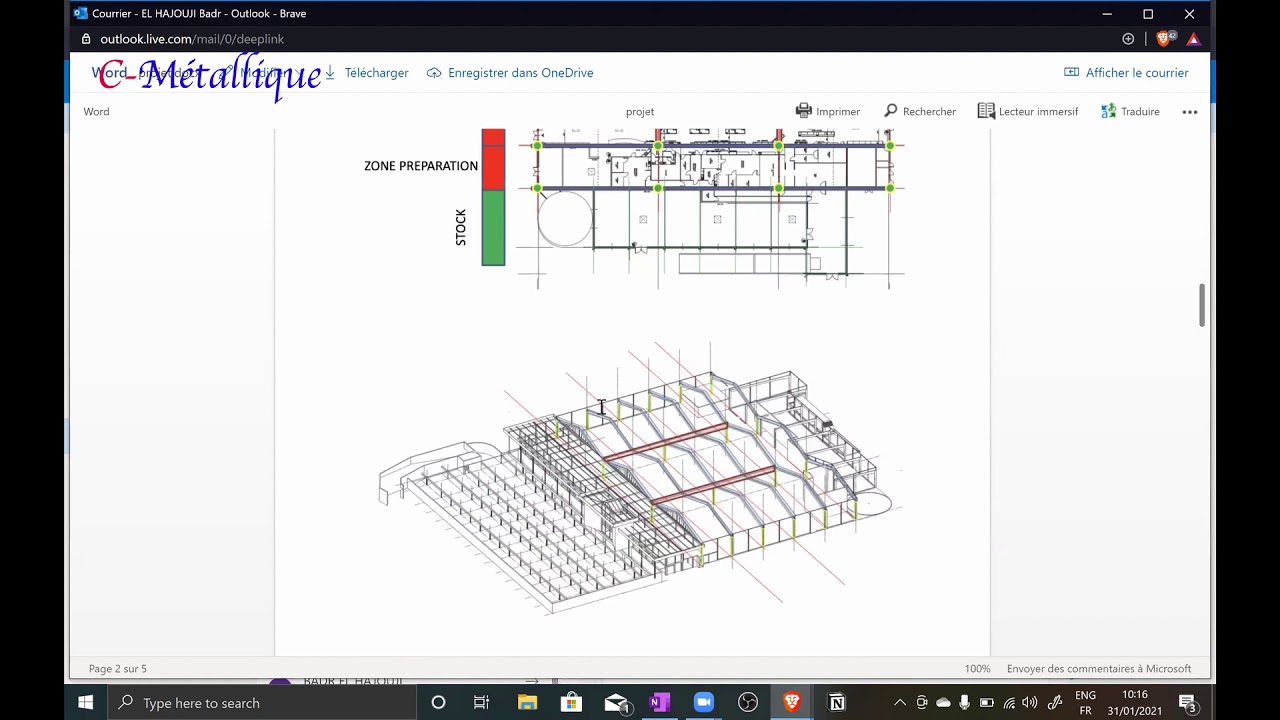Click the green stock color bar
This screenshot has height=720, width=1280.
coord(493,228)
